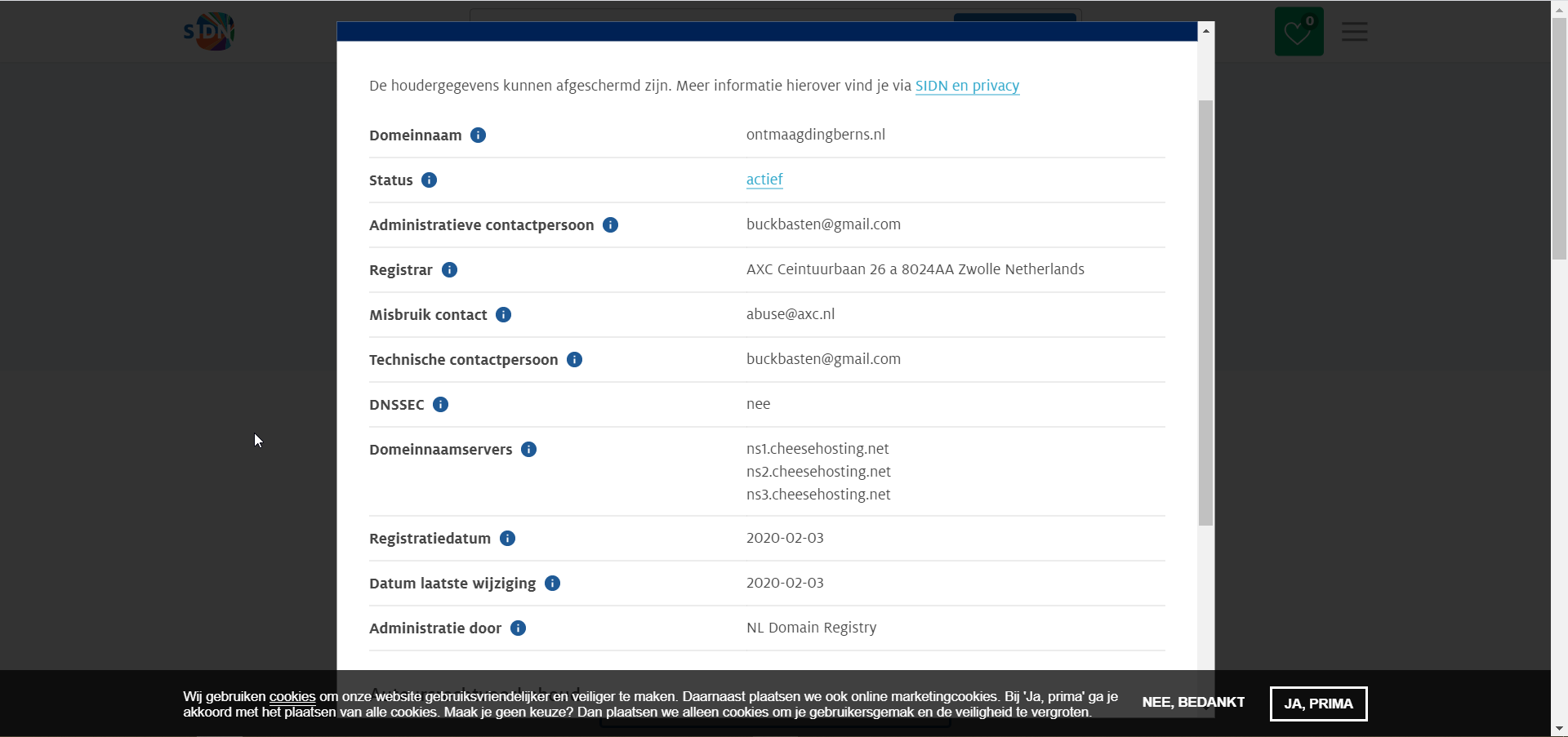The width and height of the screenshot is (1568, 737).
Task: Decline cookies with NEE, BEDANKT
Action: pos(1193,703)
